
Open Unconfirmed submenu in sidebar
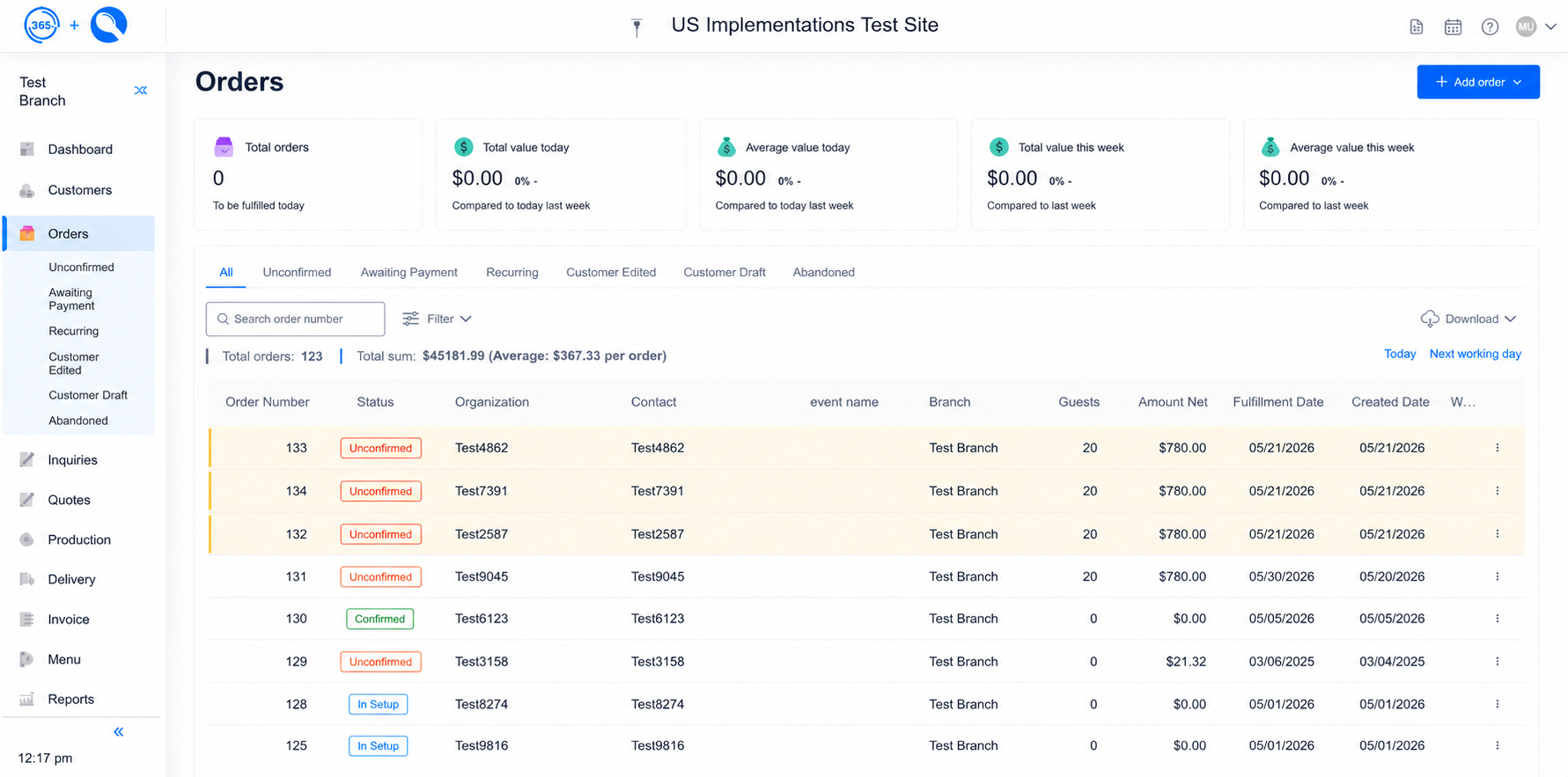81,267
